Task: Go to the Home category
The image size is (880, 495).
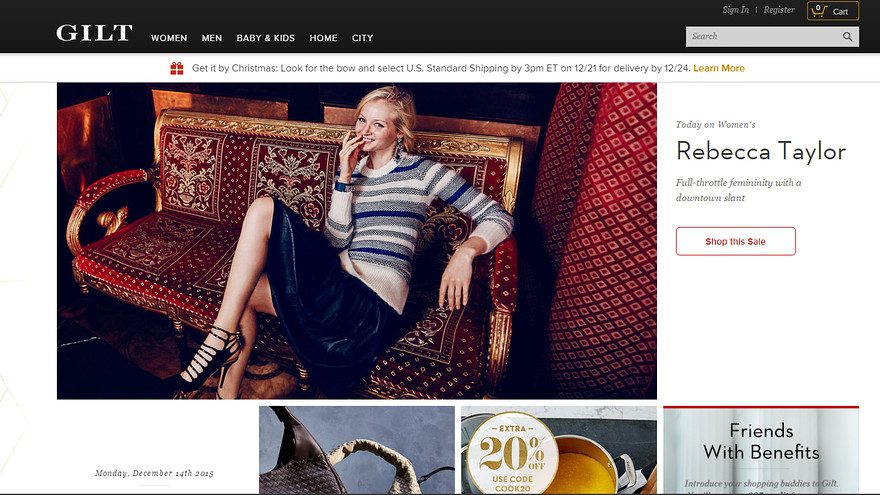Action: pyautogui.click(x=323, y=38)
